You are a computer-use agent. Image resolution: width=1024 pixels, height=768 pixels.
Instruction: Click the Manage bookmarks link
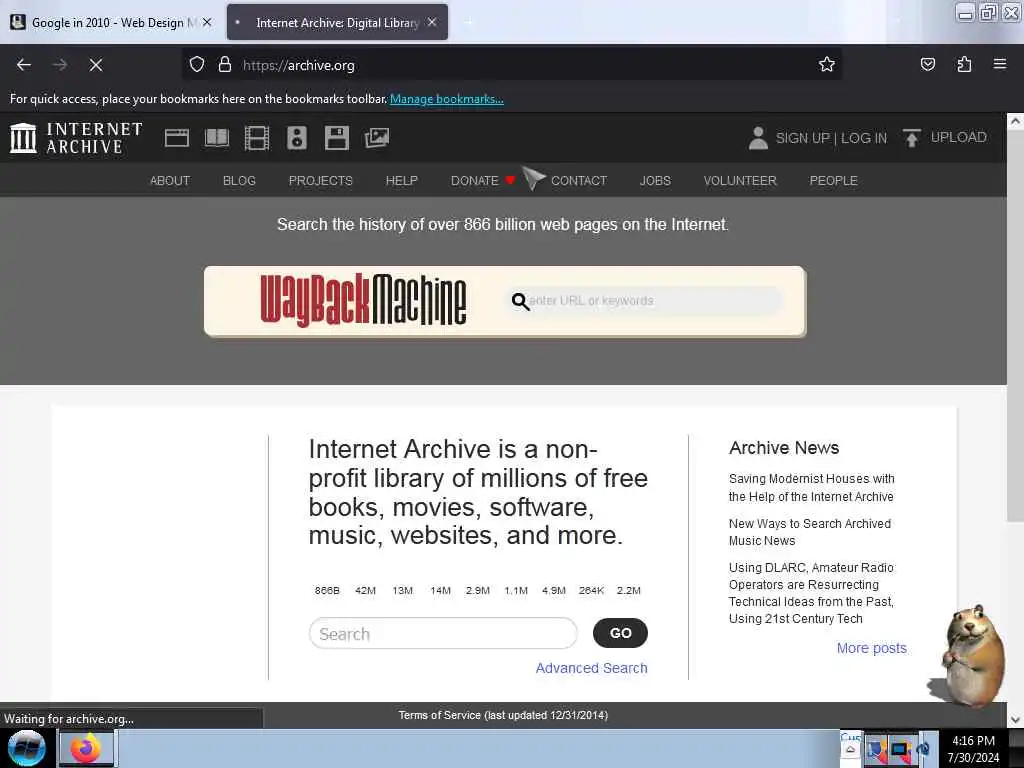click(447, 99)
